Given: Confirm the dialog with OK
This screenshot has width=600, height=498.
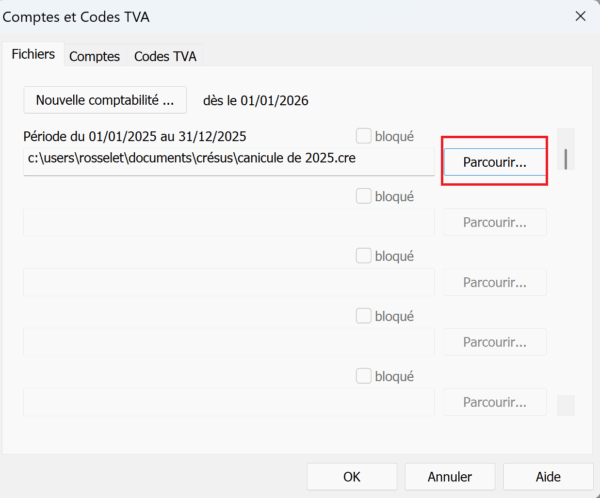Looking at the screenshot, I should 351,477.
